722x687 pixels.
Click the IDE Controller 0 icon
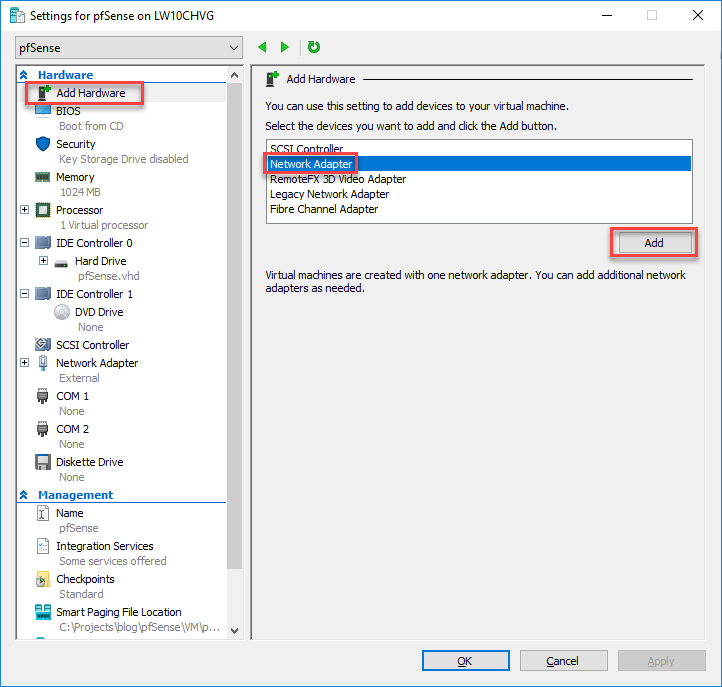pyautogui.click(x=43, y=243)
